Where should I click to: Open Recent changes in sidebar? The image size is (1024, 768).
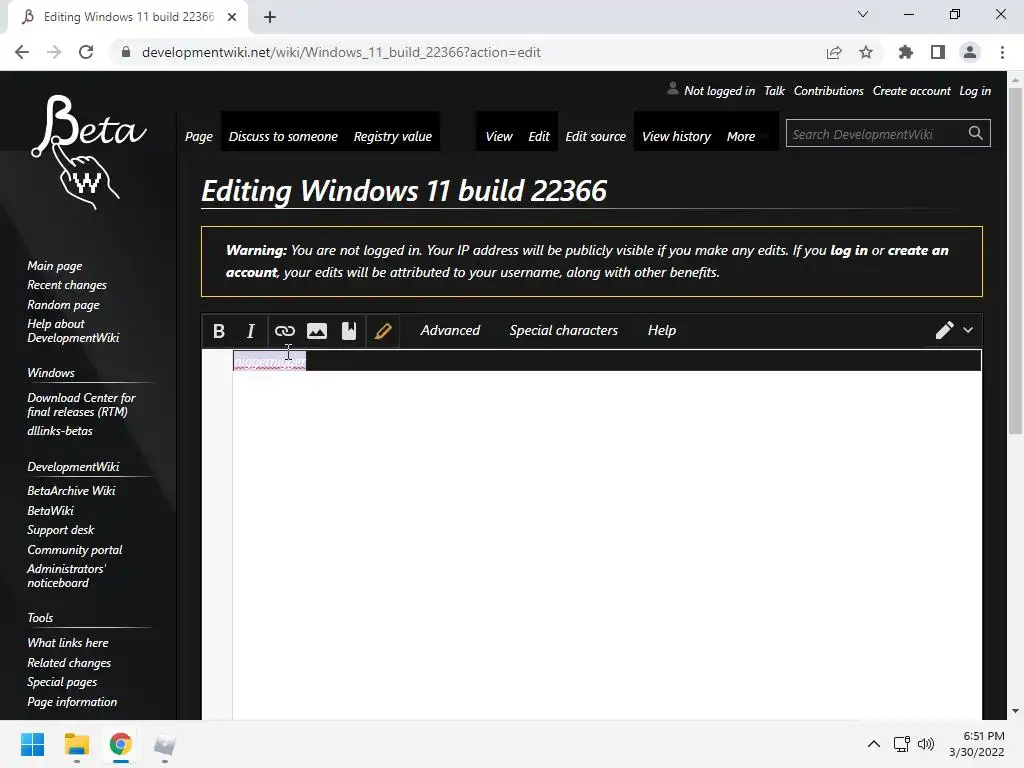[x=67, y=285]
